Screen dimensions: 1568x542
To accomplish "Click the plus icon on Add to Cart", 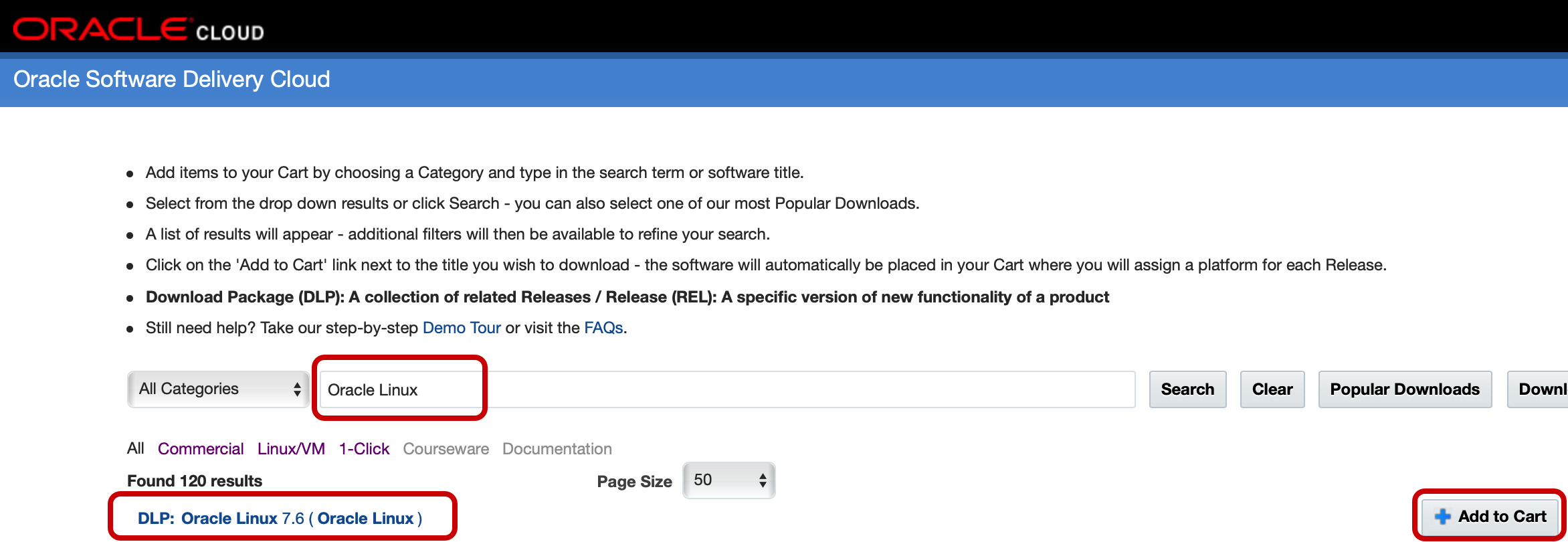I will (1443, 517).
